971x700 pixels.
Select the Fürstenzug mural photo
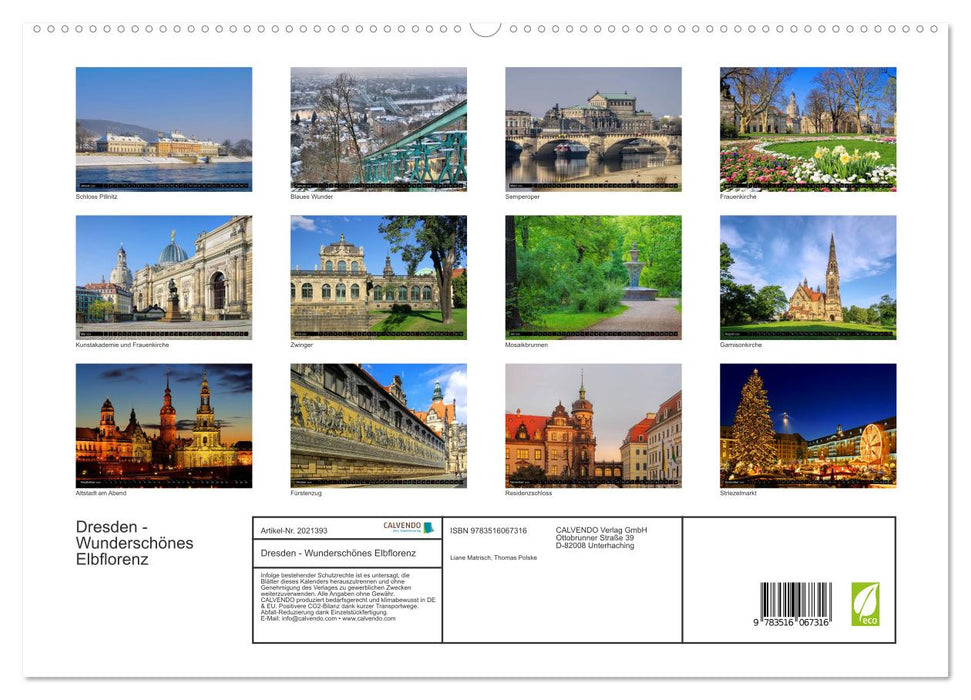378,425
